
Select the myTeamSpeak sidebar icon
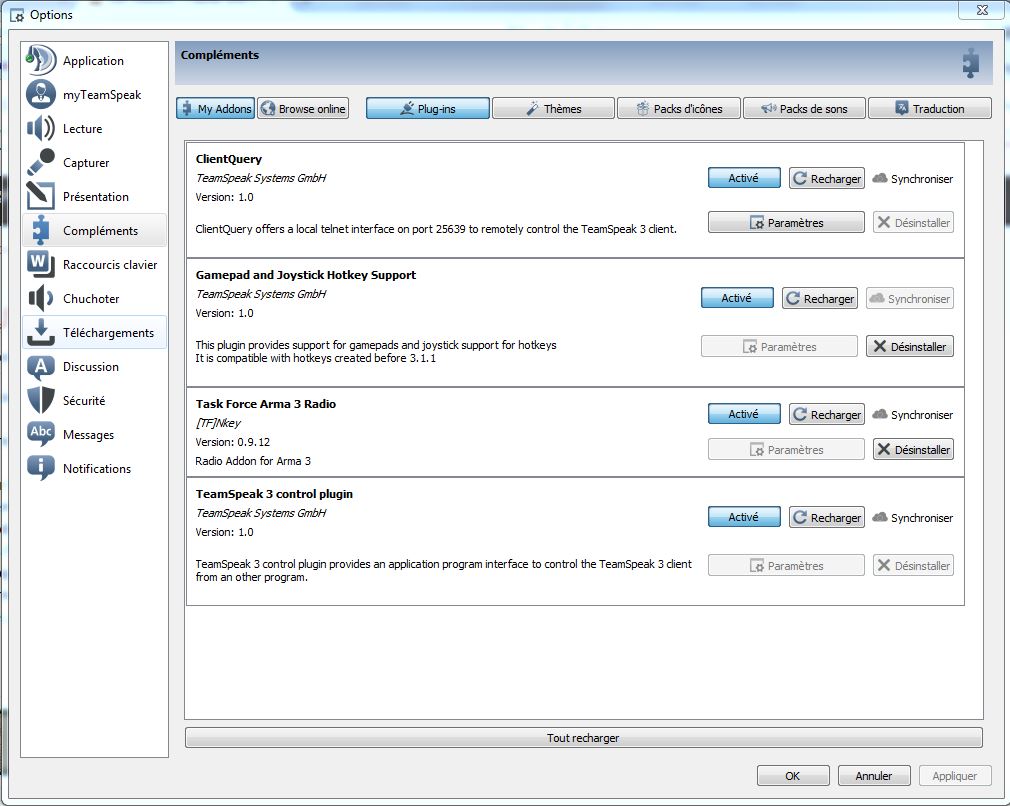41,95
